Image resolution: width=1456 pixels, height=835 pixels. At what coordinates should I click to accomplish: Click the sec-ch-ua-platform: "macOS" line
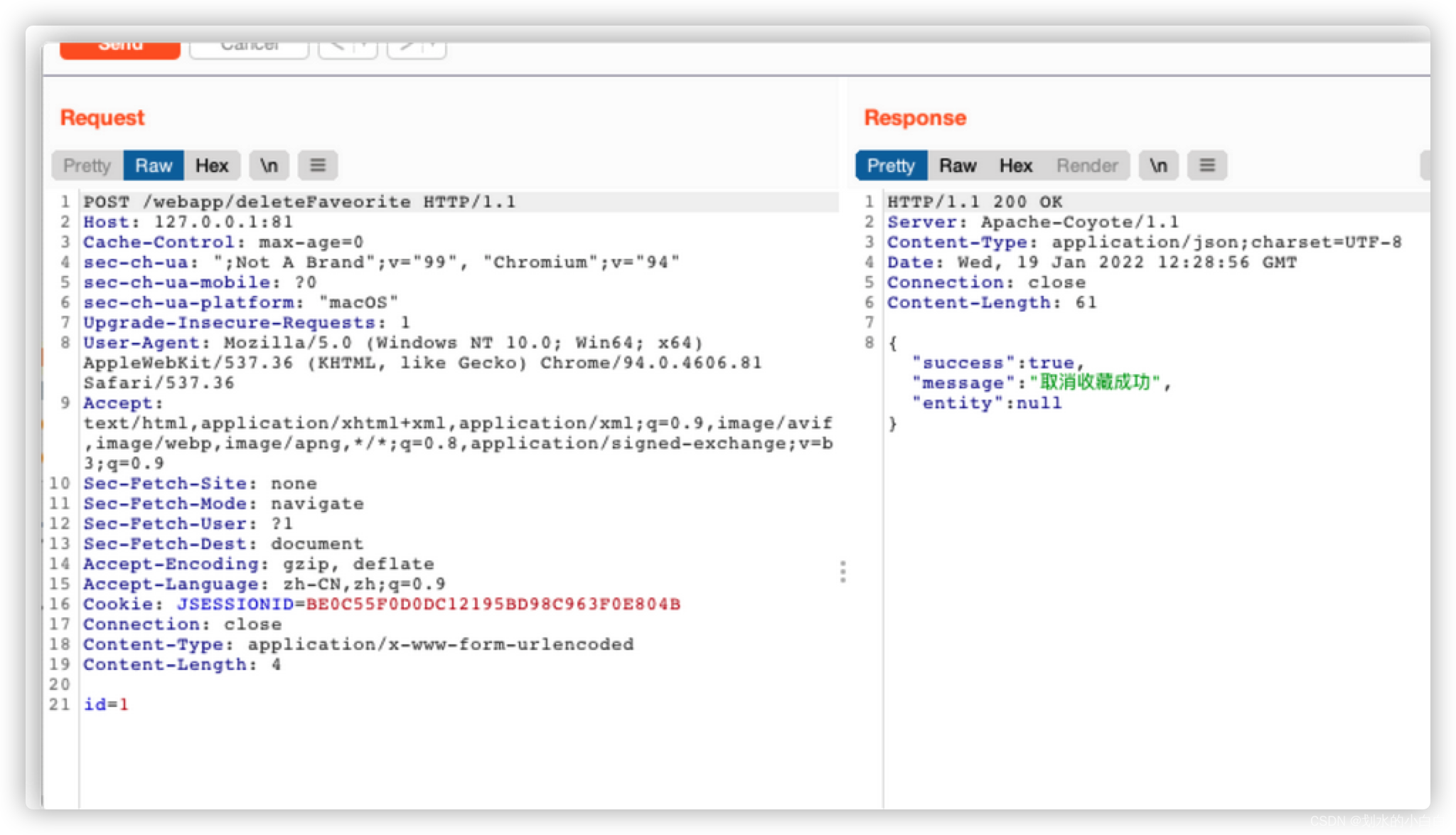(x=241, y=302)
